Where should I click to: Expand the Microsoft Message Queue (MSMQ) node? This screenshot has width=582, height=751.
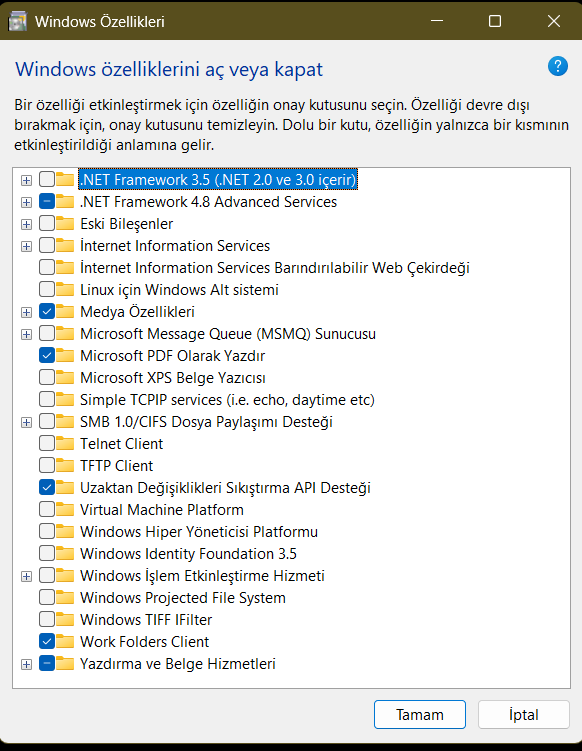pos(26,334)
